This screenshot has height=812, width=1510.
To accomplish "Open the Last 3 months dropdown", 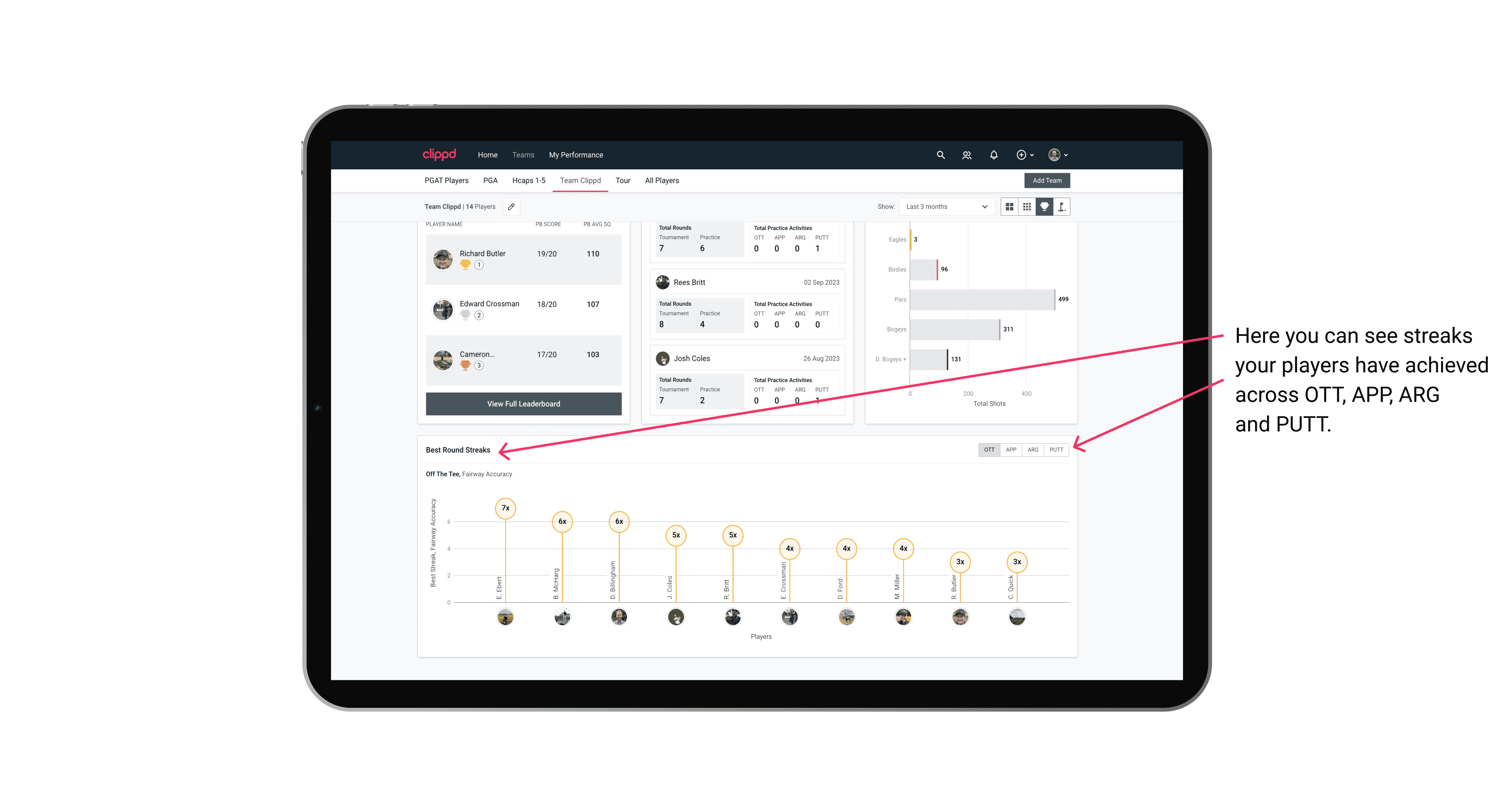I will pyautogui.click(x=945, y=207).
